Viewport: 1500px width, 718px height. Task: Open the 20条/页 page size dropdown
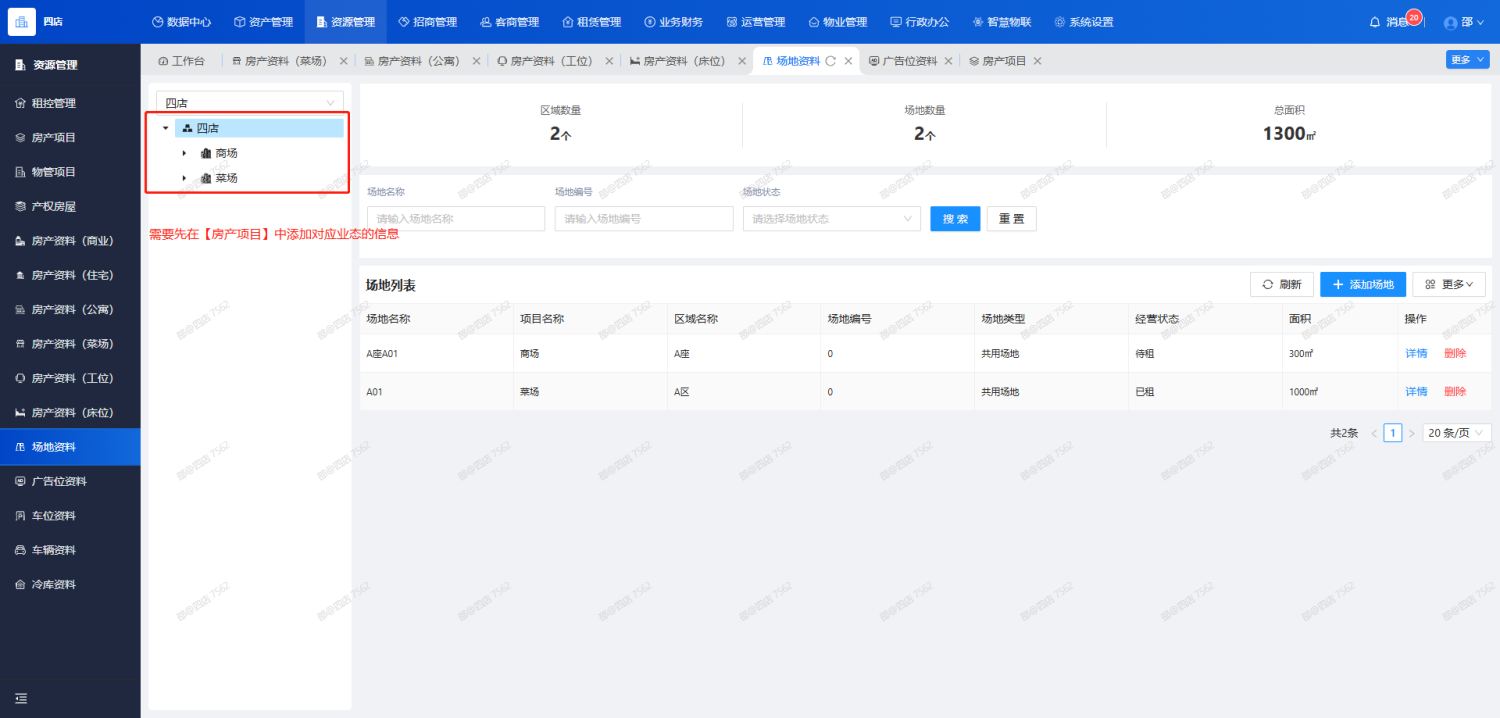(x=1457, y=433)
